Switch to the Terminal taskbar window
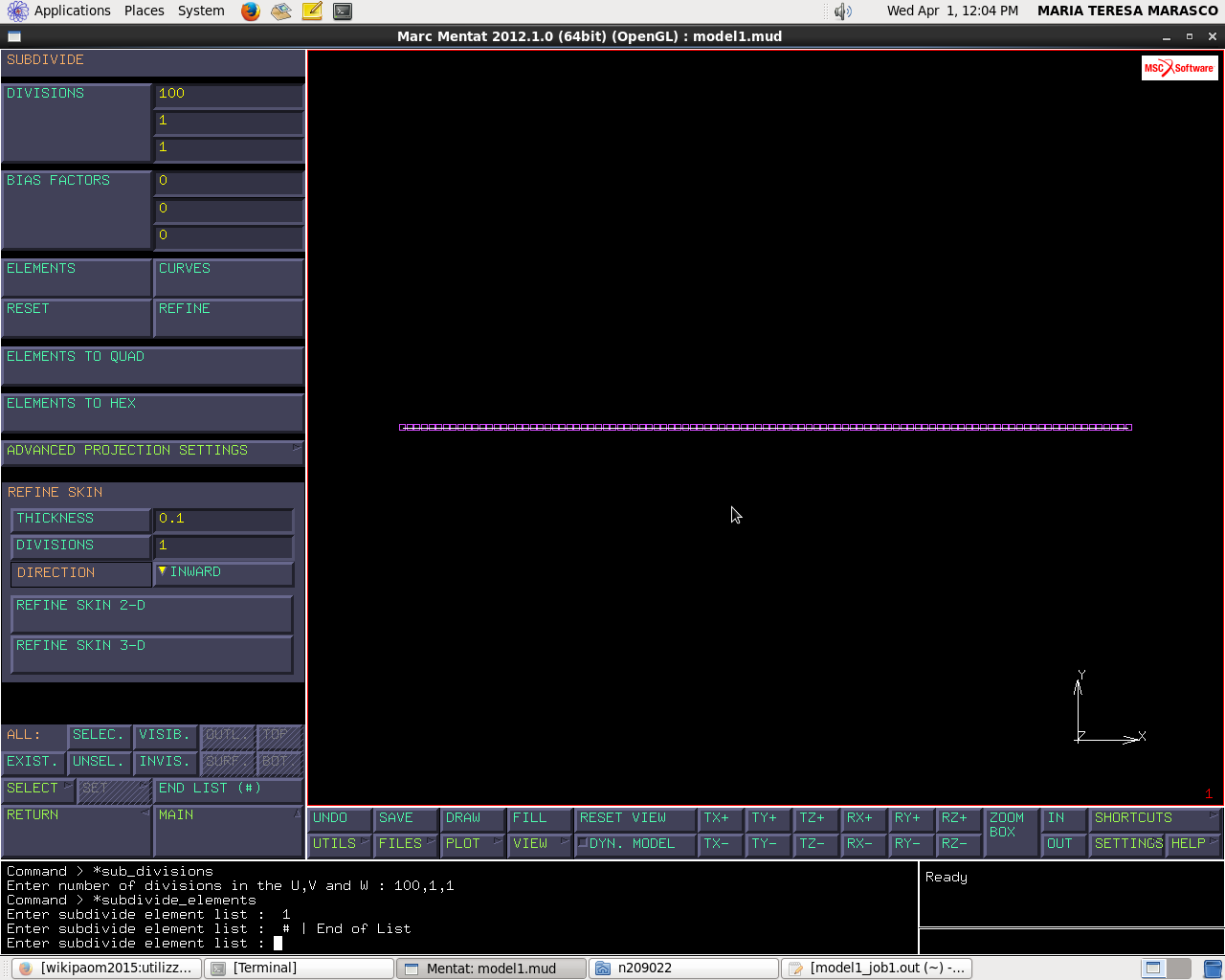1225x980 pixels. 301,968
